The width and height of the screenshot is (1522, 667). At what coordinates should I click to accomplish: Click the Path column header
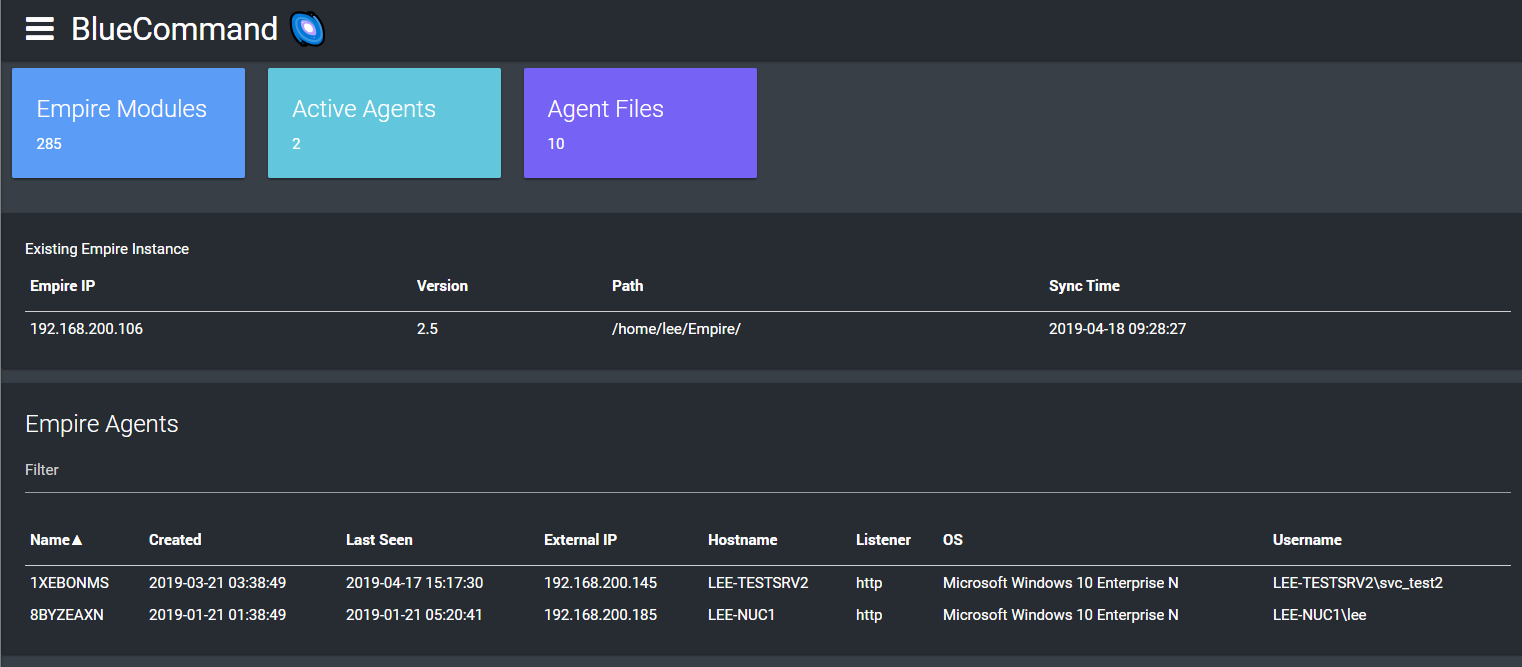(627, 286)
